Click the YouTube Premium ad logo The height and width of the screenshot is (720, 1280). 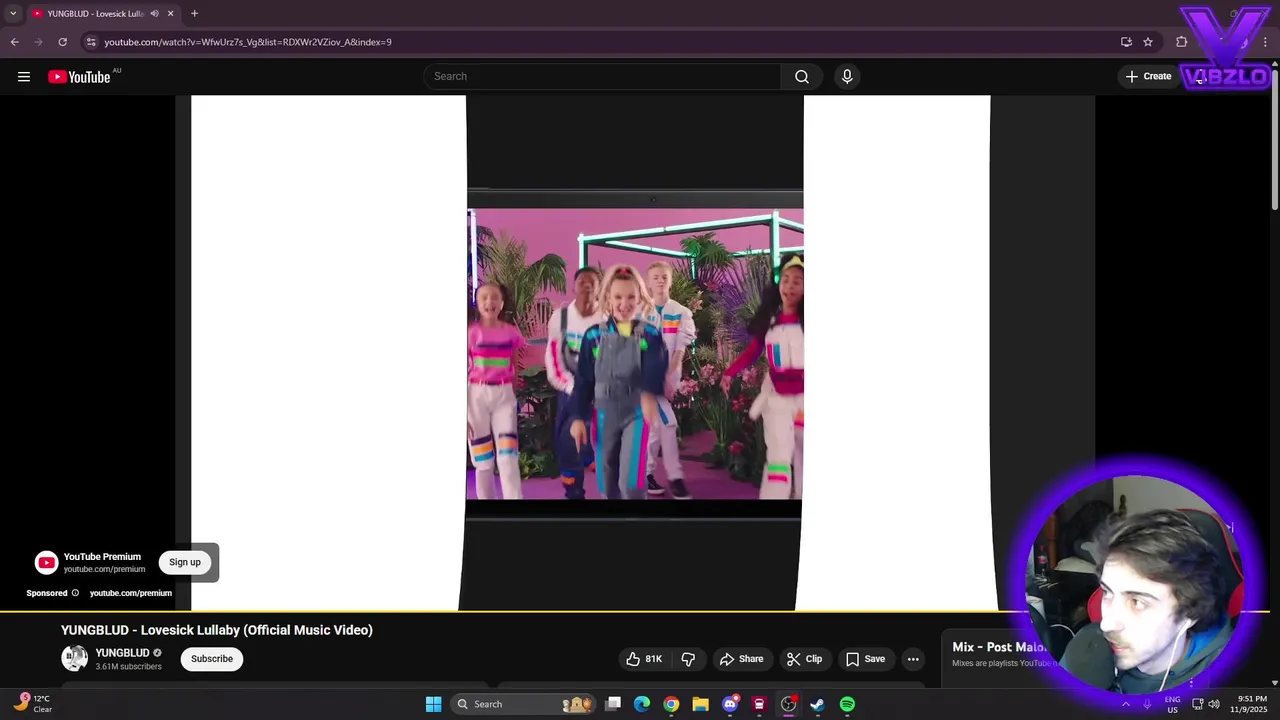46,562
